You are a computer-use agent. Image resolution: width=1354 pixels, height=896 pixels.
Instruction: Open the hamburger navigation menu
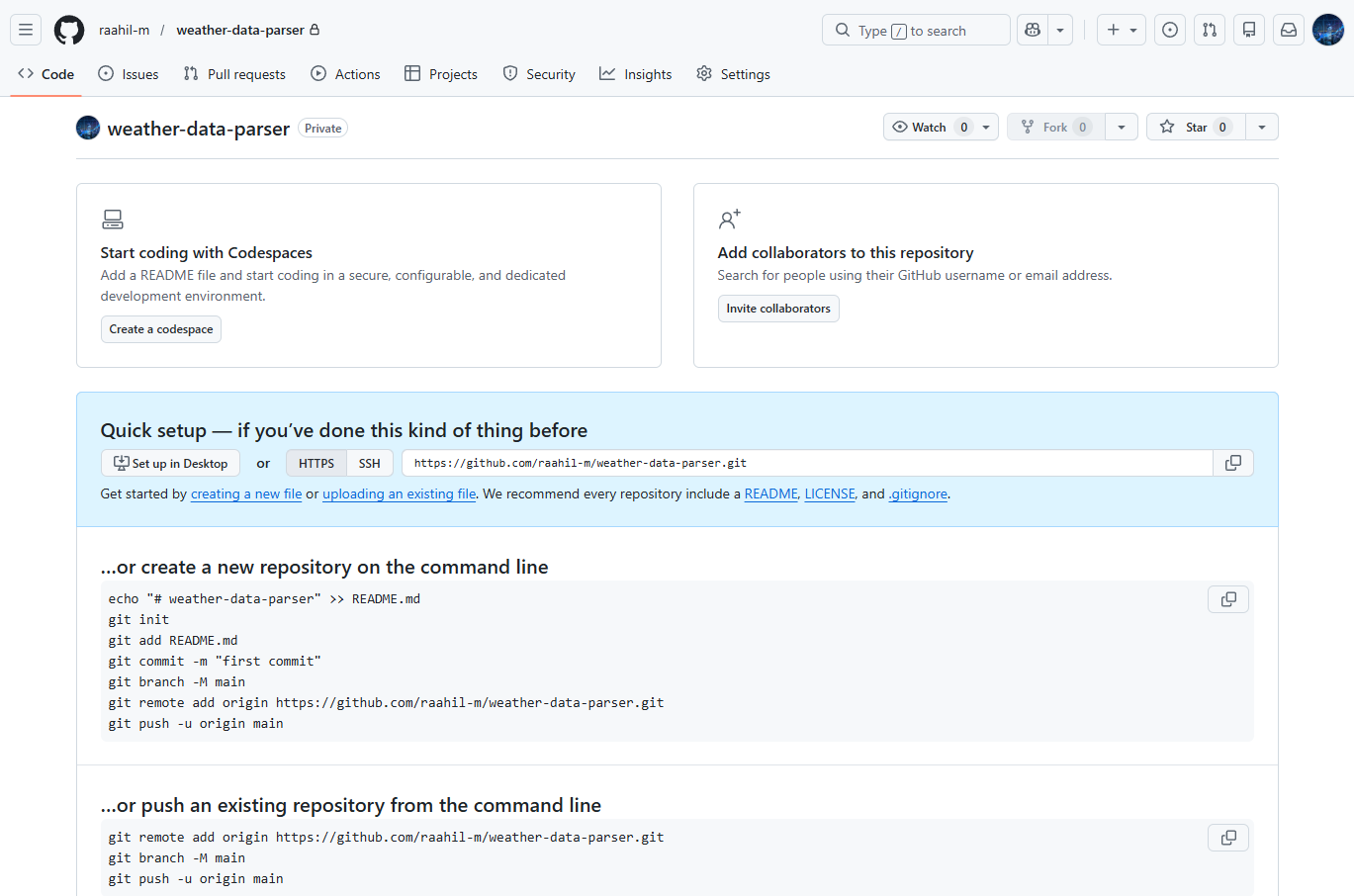[x=26, y=30]
